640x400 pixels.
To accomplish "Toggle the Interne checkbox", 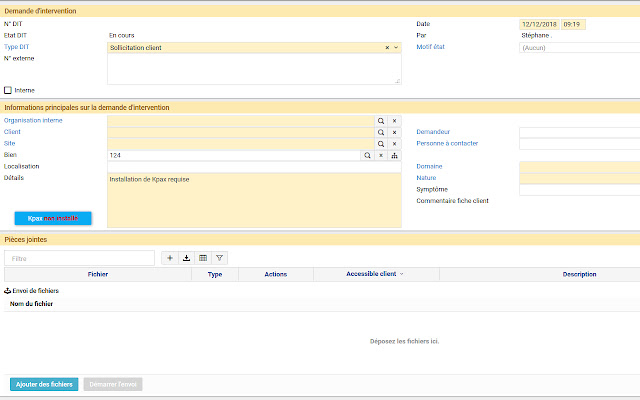I will [x=8, y=90].
